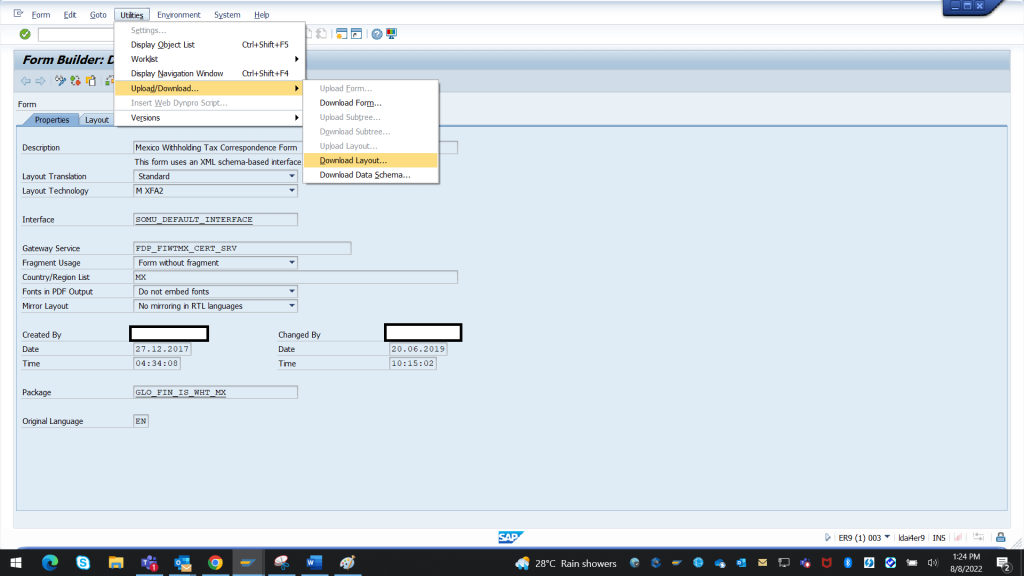Open Skype from the taskbar
This screenshot has height=576, width=1024.
83,562
